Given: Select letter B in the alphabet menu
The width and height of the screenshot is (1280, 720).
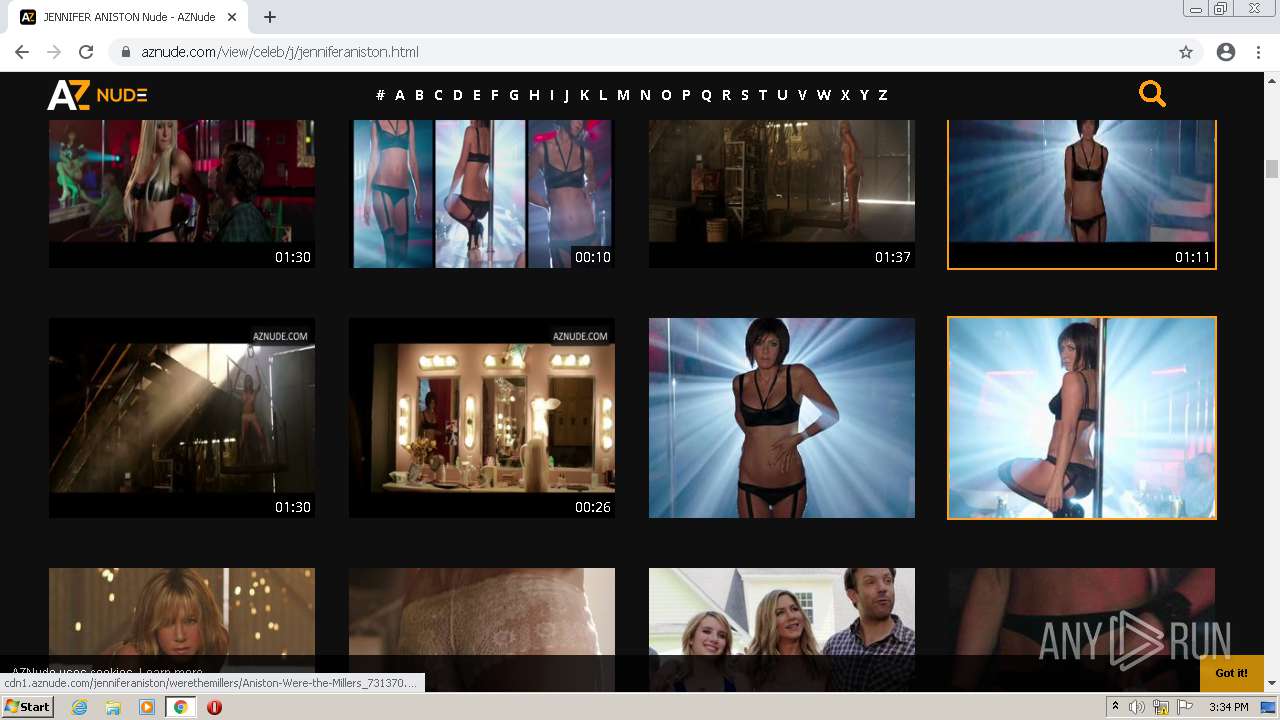Looking at the screenshot, I should tap(419, 95).
